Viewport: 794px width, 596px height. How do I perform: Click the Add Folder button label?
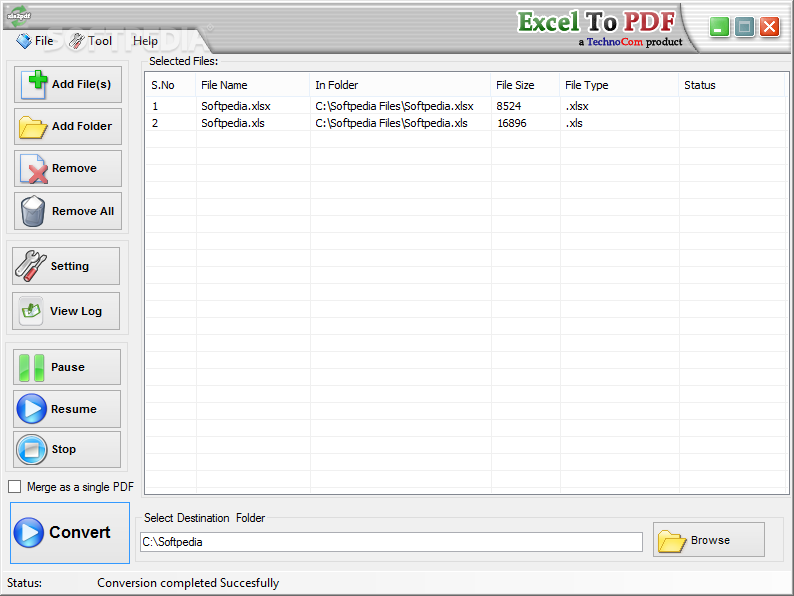[82, 126]
